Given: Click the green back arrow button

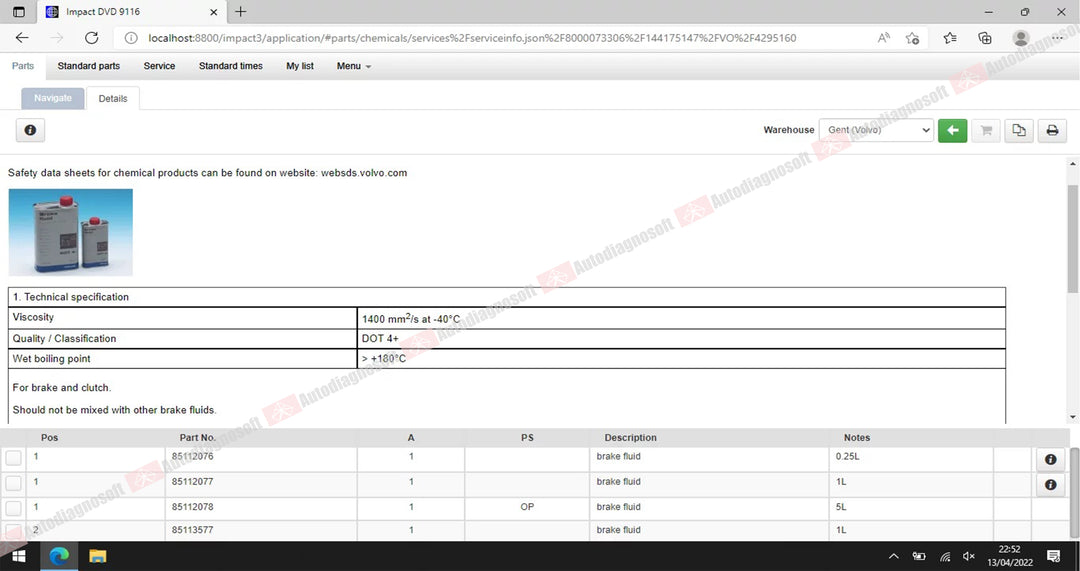Looking at the screenshot, I should click(953, 130).
